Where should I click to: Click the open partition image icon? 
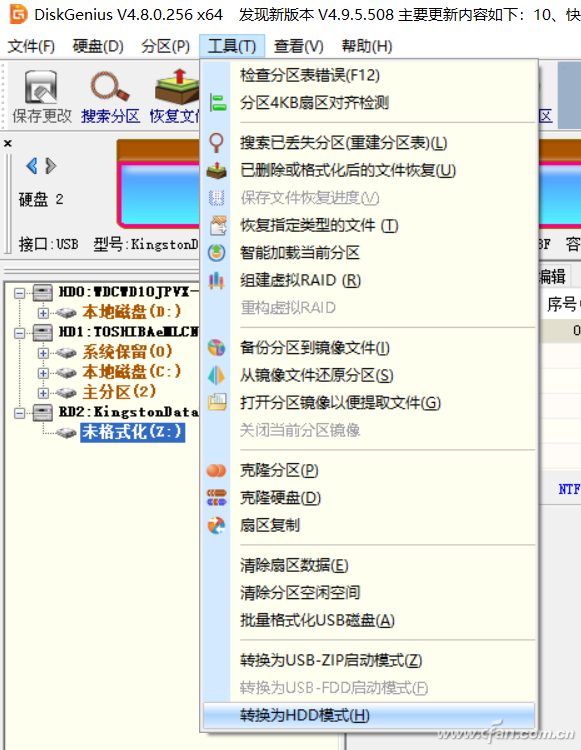coord(218,402)
